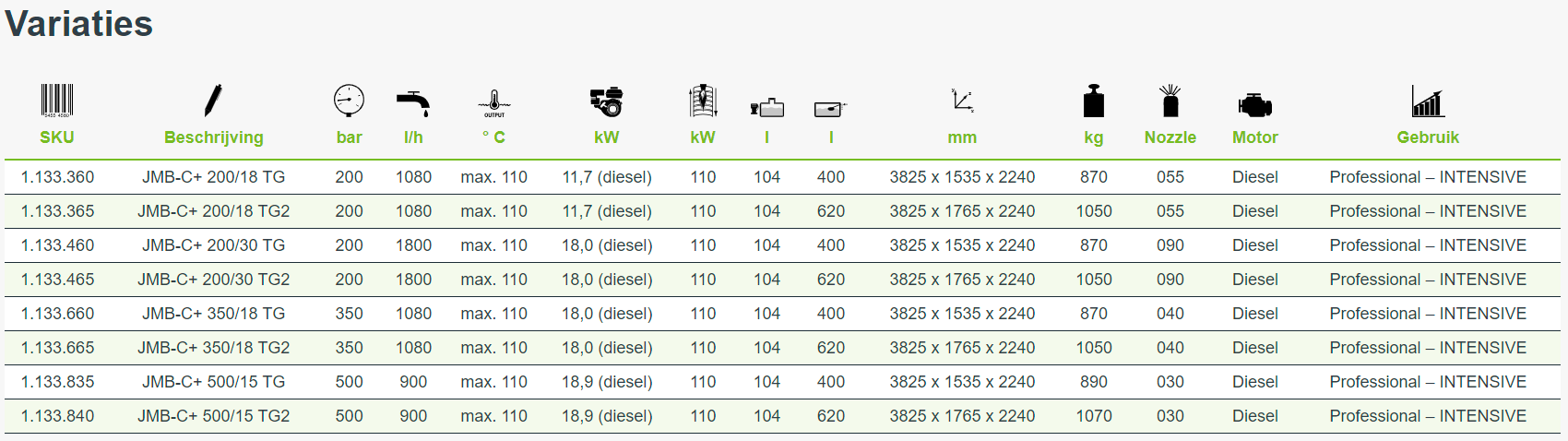Click the water tank volume icon
Image resolution: width=1568 pixels, height=441 pixels.
830,109
